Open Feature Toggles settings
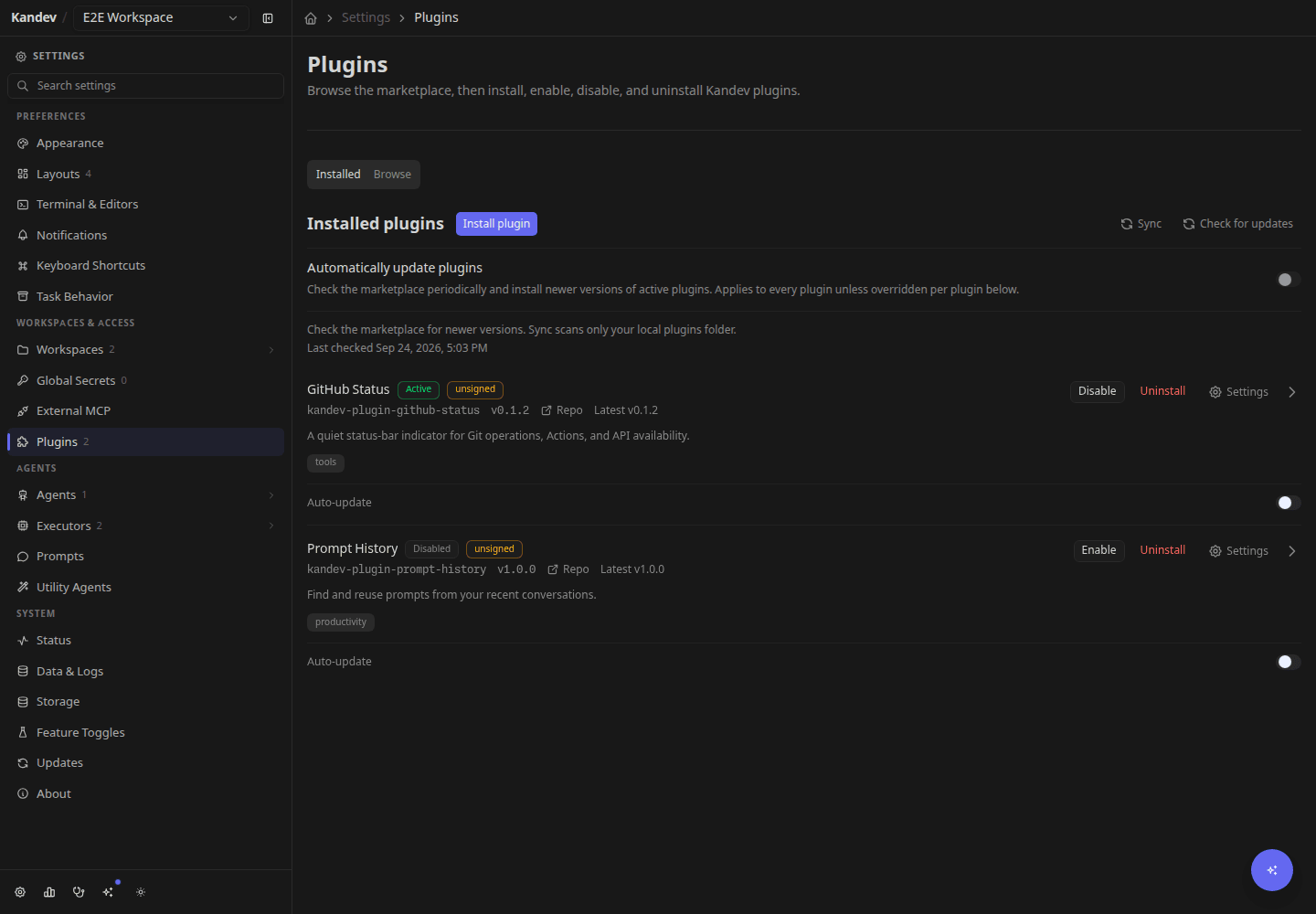 tap(146, 732)
